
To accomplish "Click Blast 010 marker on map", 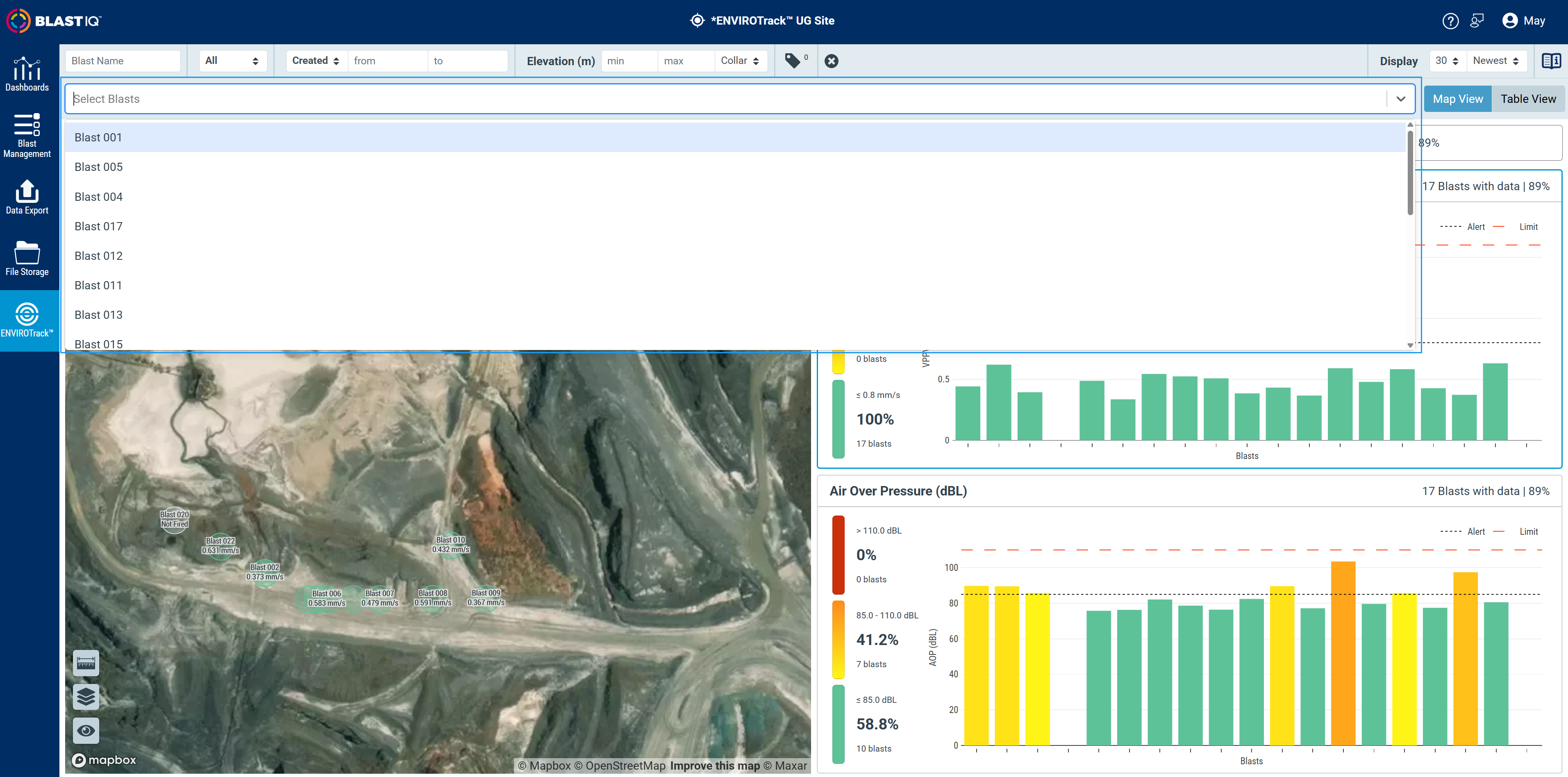I will [x=450, y=545].
